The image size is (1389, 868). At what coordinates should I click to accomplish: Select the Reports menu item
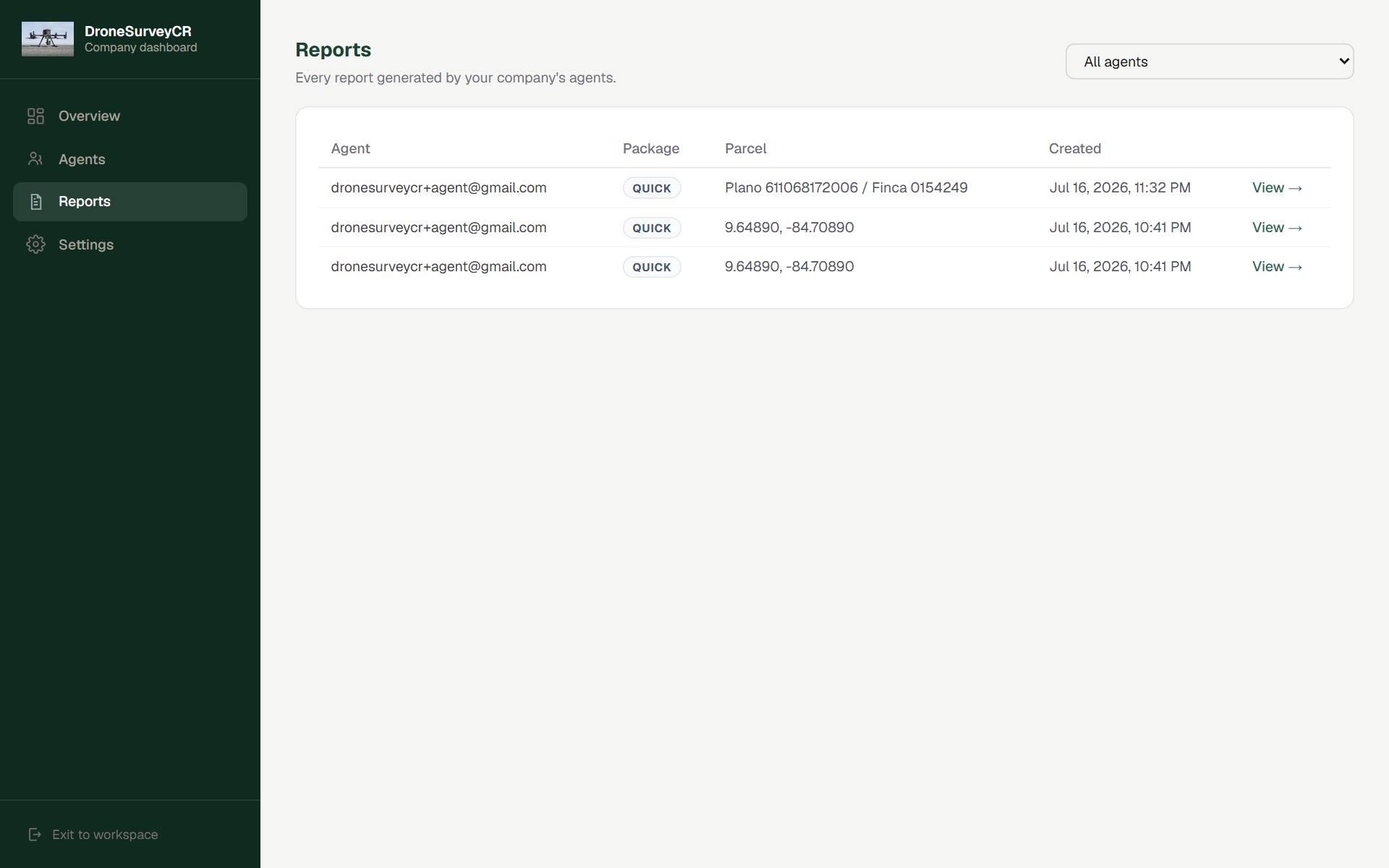(x=130, y=202)
